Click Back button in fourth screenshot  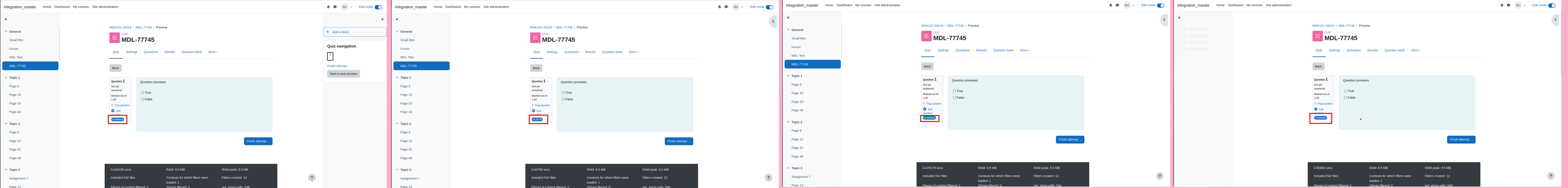click(x=1319, y=66)
